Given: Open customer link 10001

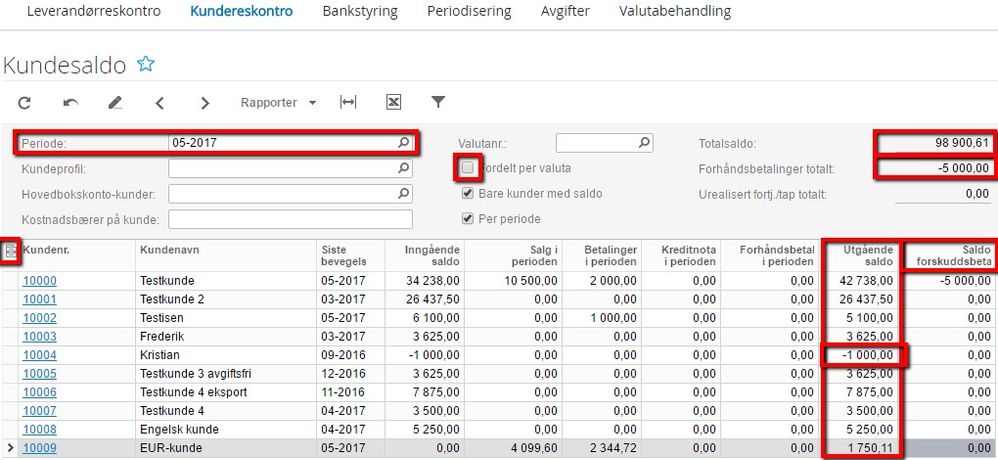Looking at the screenshot, I should coord(39,299).
